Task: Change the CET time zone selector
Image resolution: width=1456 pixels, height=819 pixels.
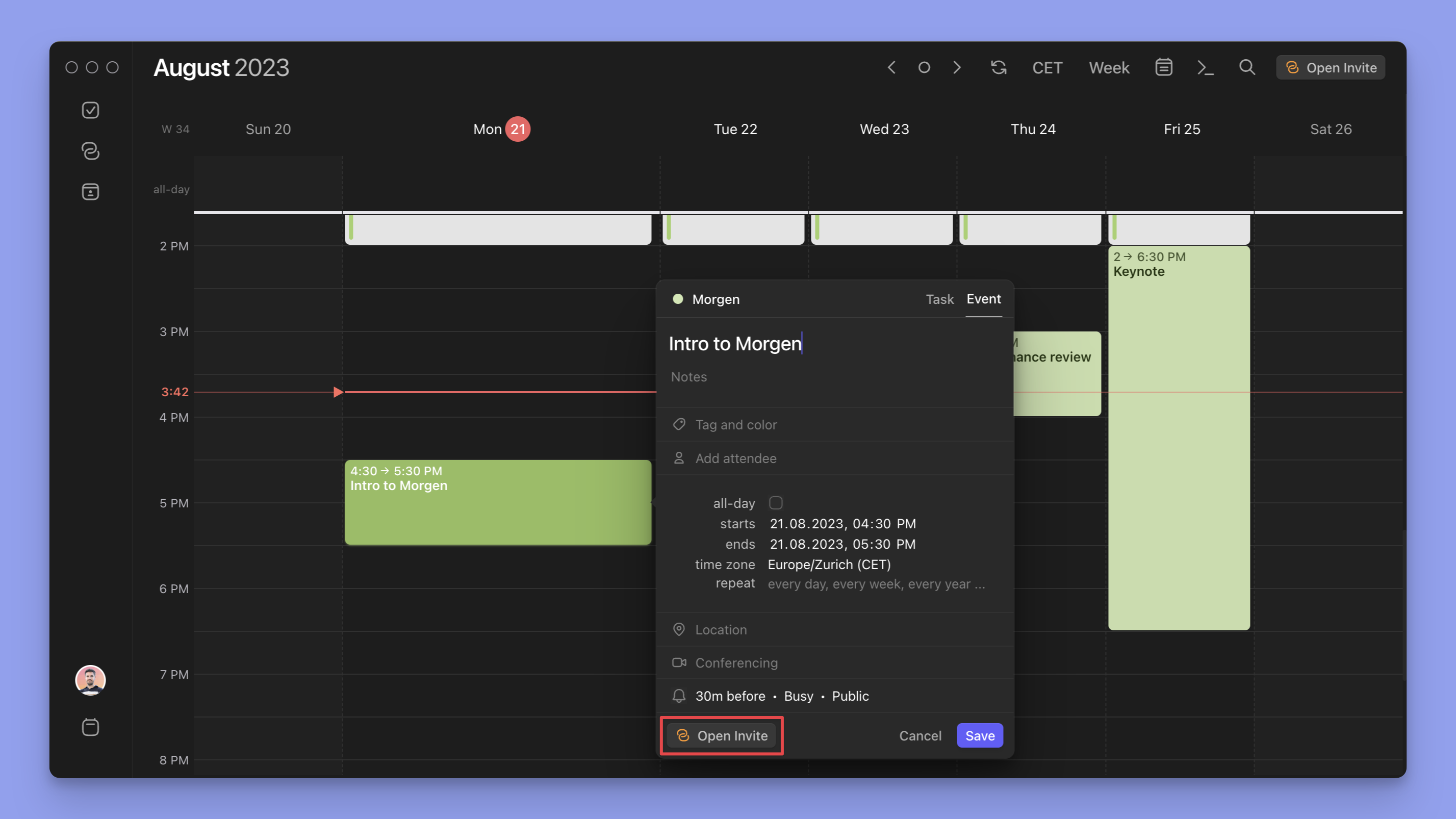Action: pos(1048,68)
